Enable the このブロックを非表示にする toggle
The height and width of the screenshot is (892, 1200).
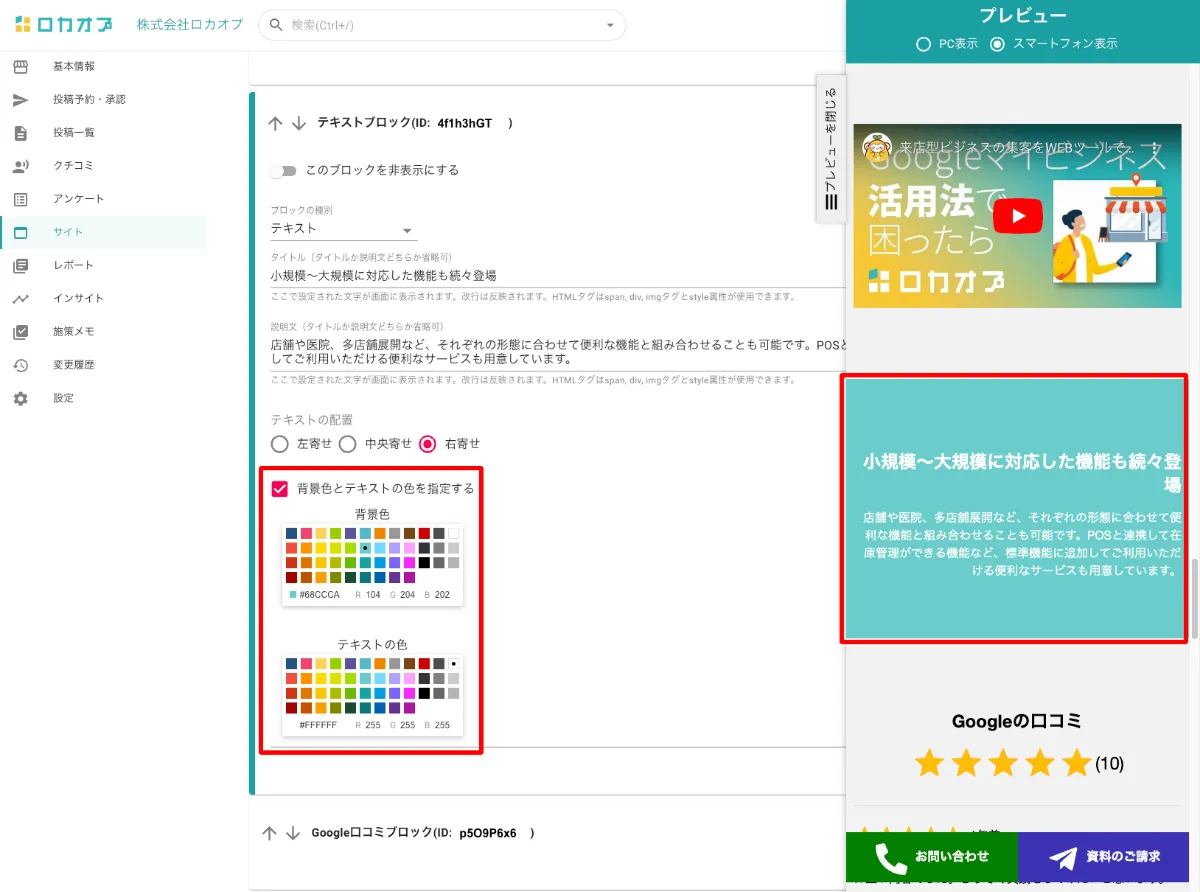point(284,170)
